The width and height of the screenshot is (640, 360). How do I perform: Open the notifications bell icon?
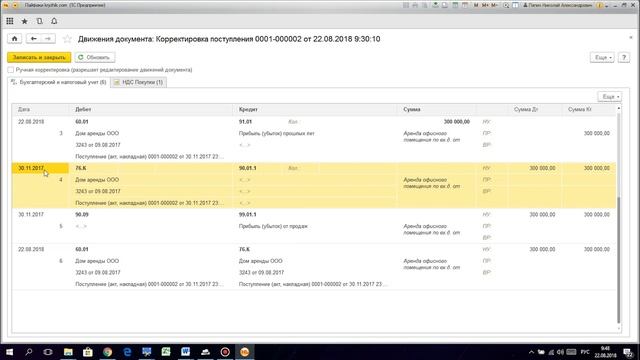click(54, 21)
